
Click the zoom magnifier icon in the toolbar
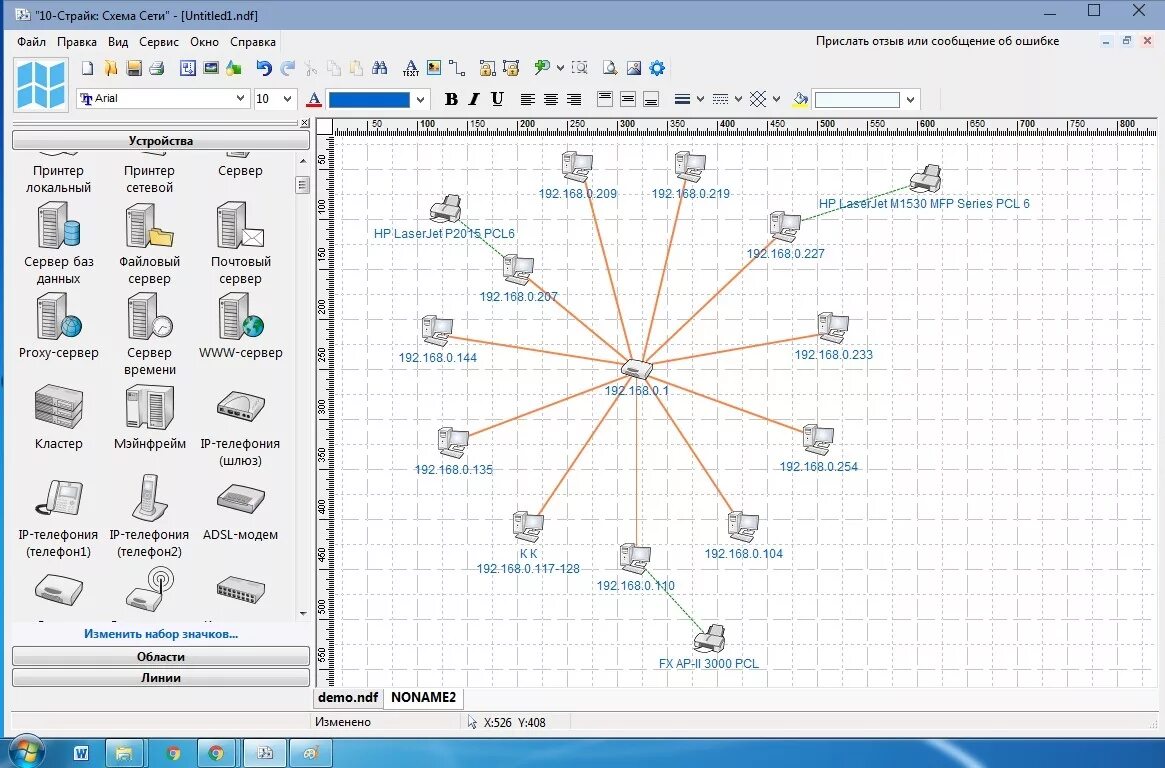pyautogui.click(x=542, y=68)
